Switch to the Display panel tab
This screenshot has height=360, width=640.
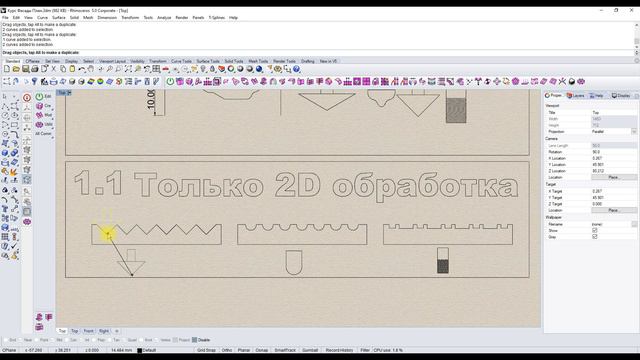click(621, 96)
